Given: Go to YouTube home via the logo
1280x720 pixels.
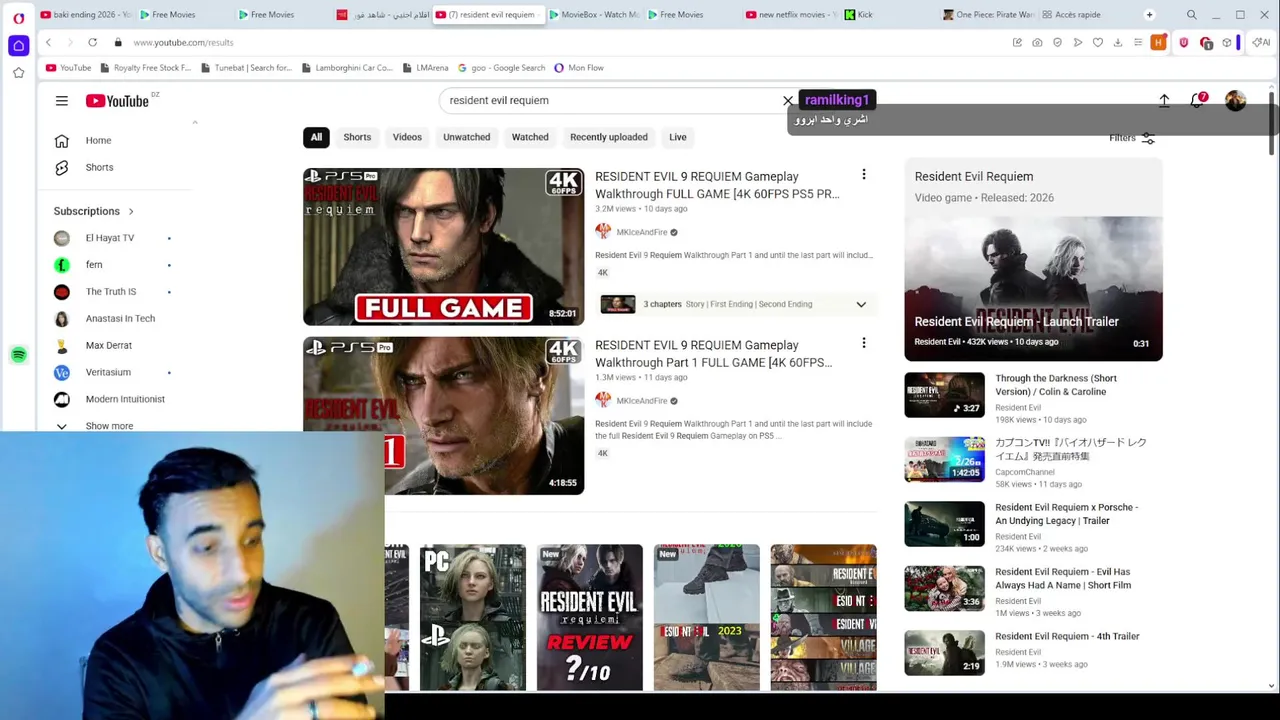Looking at the screenshot, I should tap(117, 101).
